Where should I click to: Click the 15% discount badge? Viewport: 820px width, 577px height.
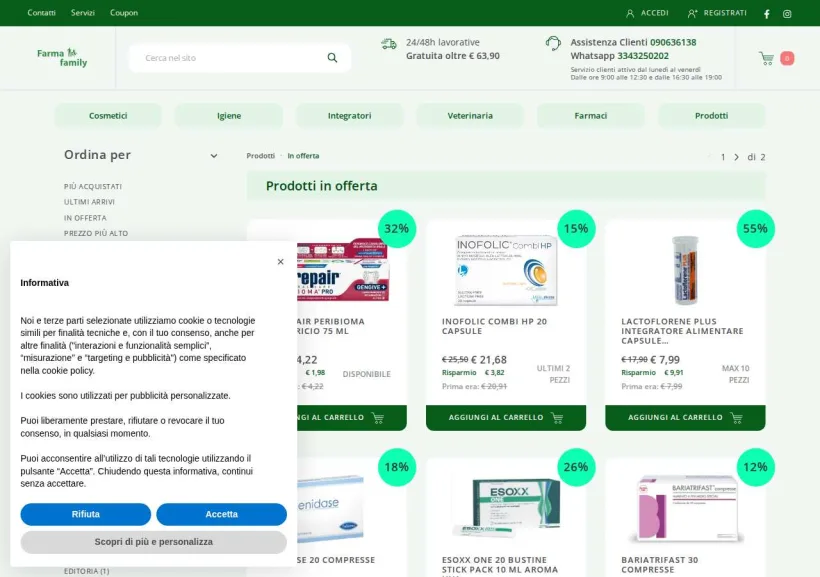576,229
